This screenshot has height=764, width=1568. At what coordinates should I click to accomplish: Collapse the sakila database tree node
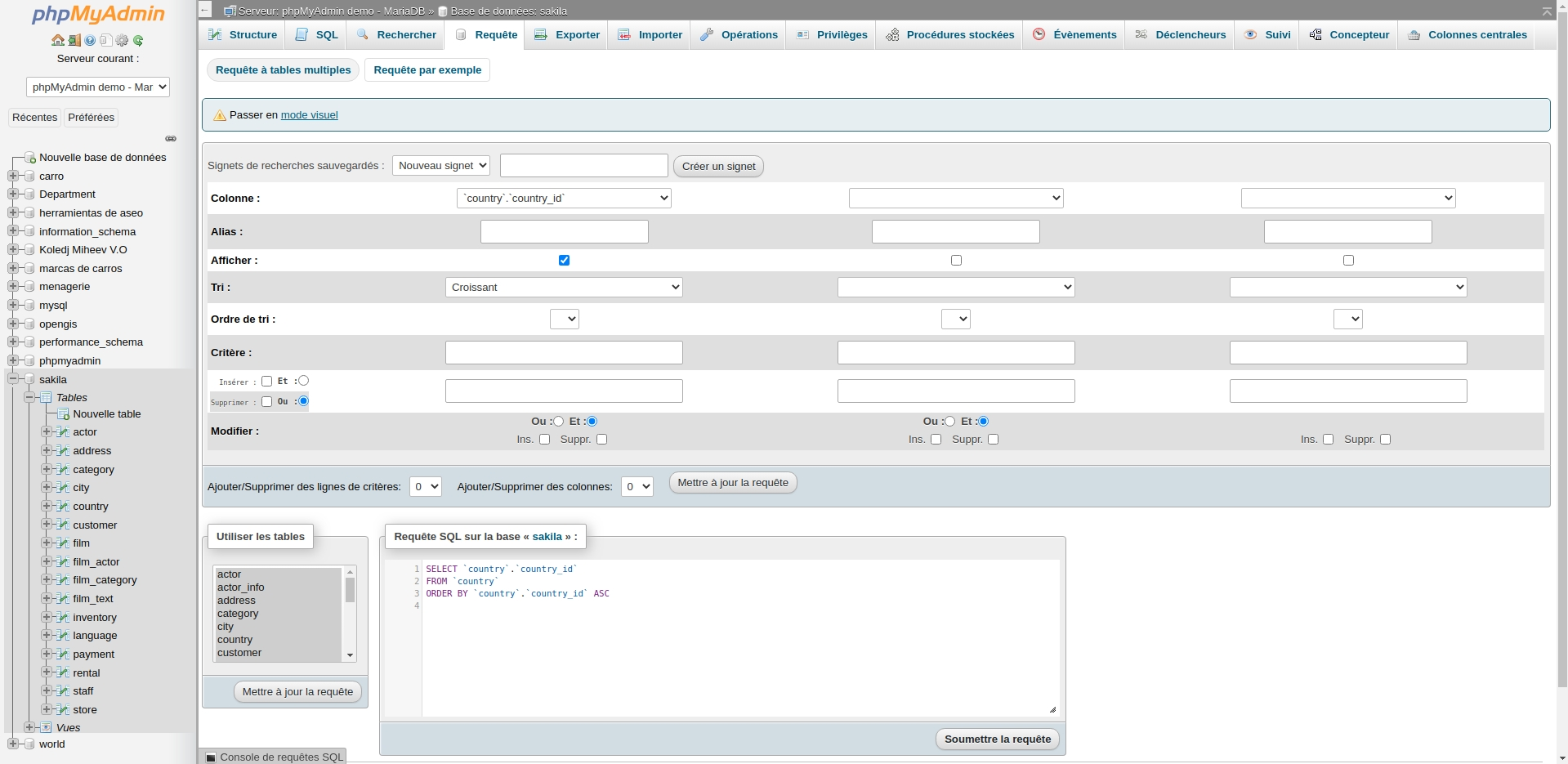click(13, 378)
